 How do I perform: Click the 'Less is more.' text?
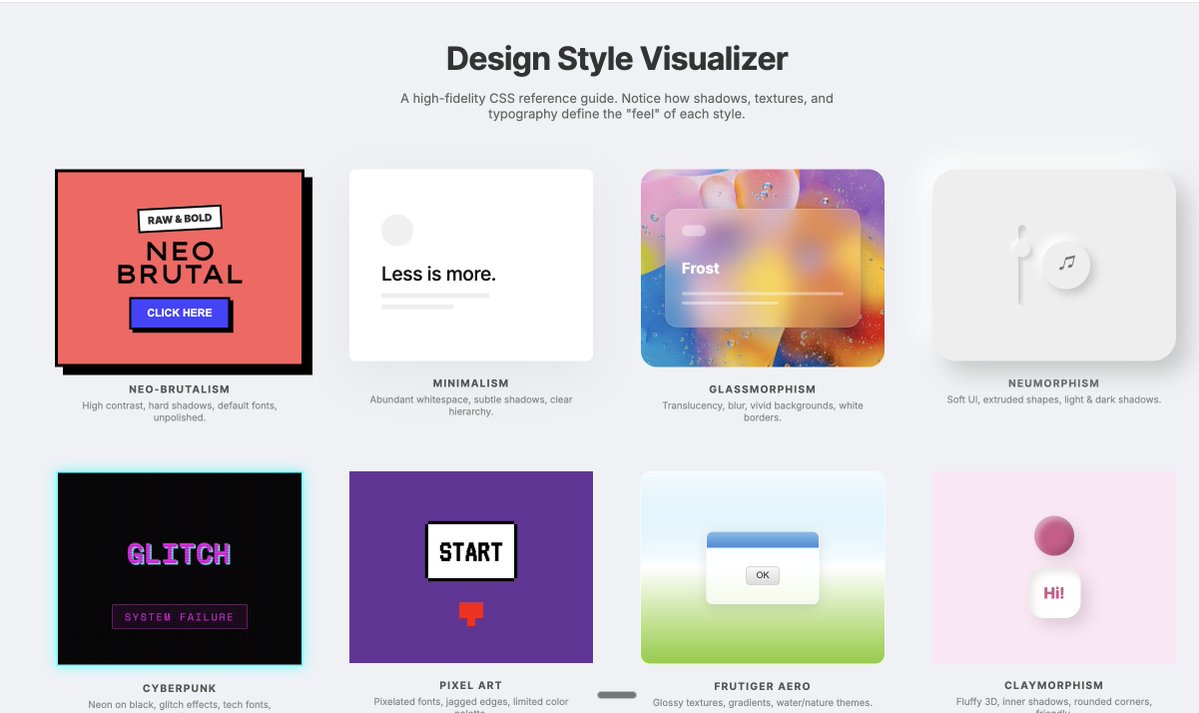point(437,273)
